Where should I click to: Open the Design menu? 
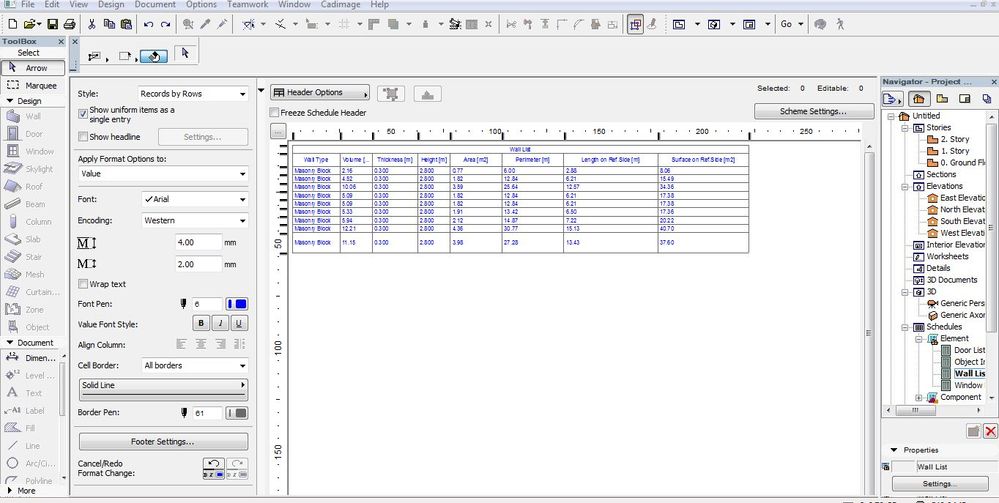pos(111,4)
